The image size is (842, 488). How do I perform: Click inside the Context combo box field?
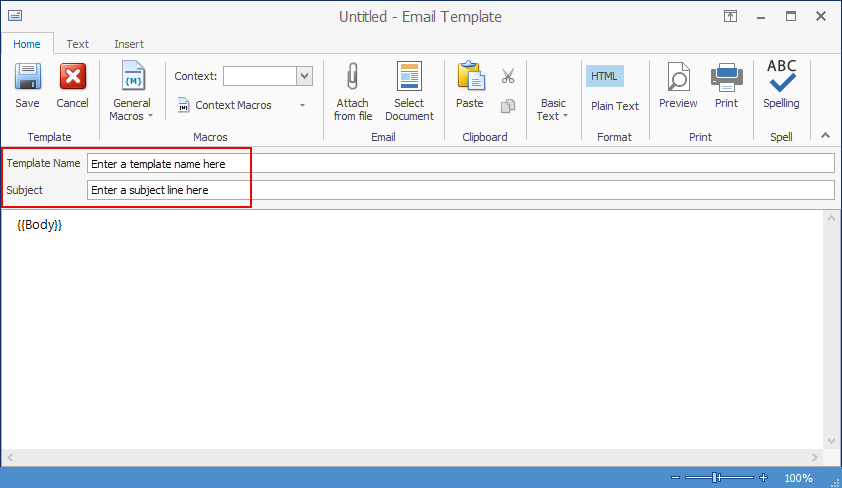(260, 76)
